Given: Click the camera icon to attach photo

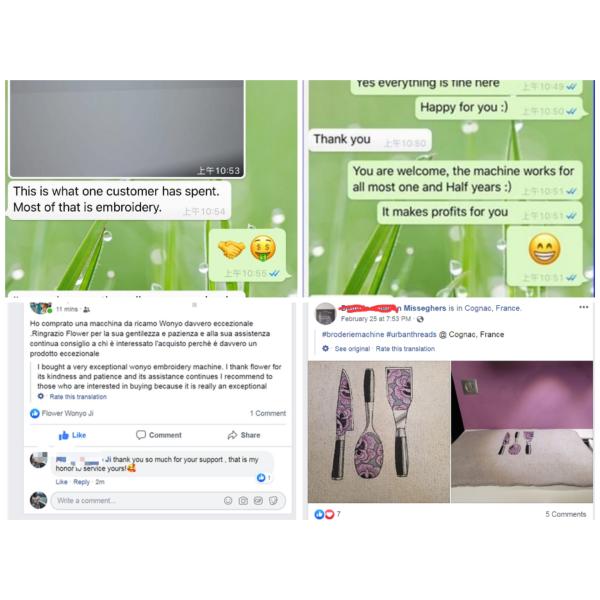Looking at the screenshot, I should (243, 501).
